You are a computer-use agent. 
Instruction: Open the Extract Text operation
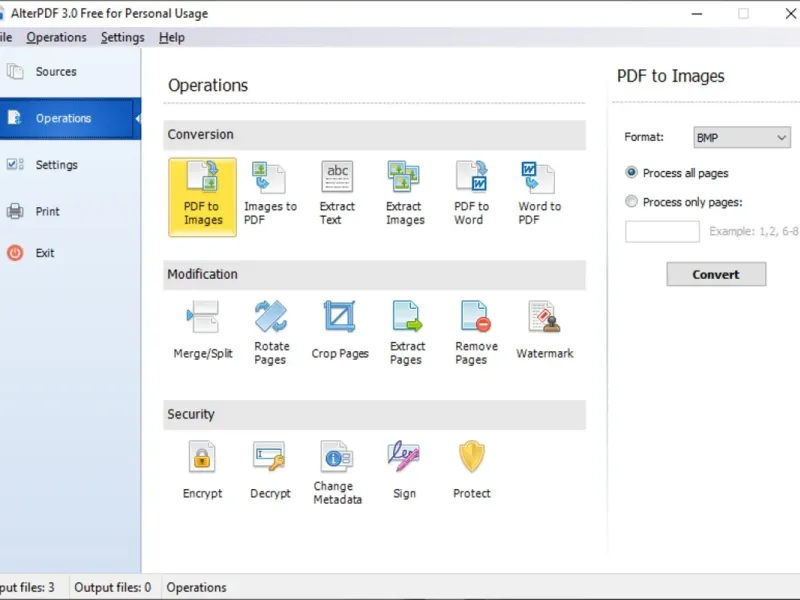tap(337, 194)
